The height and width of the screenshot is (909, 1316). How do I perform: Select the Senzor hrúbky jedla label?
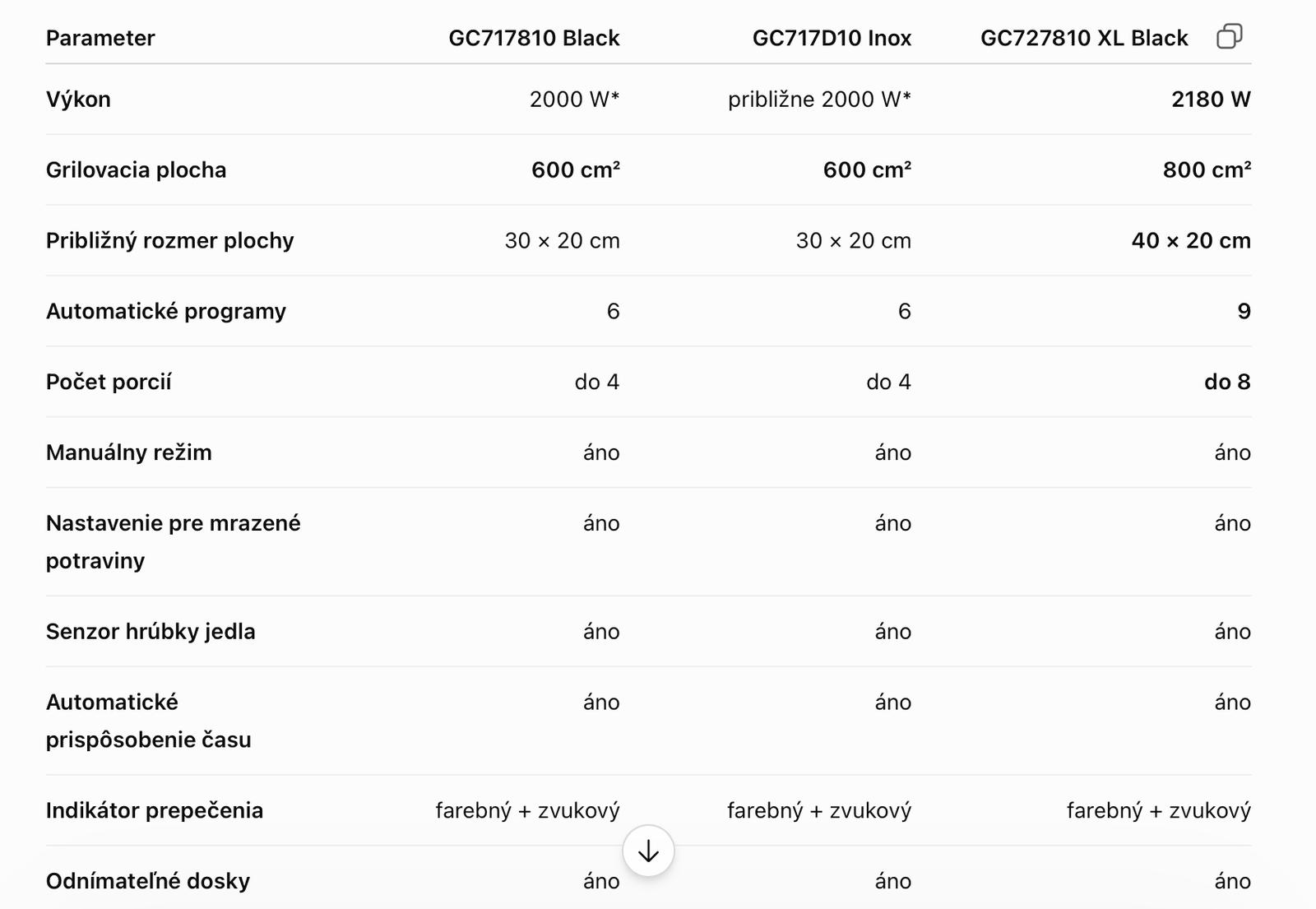(x=151, y=632)
